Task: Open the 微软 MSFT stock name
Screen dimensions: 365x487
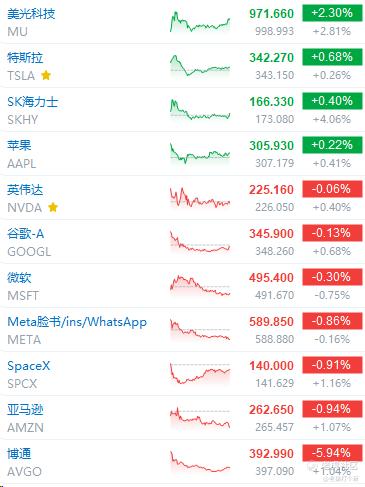Action: [19, 278]
